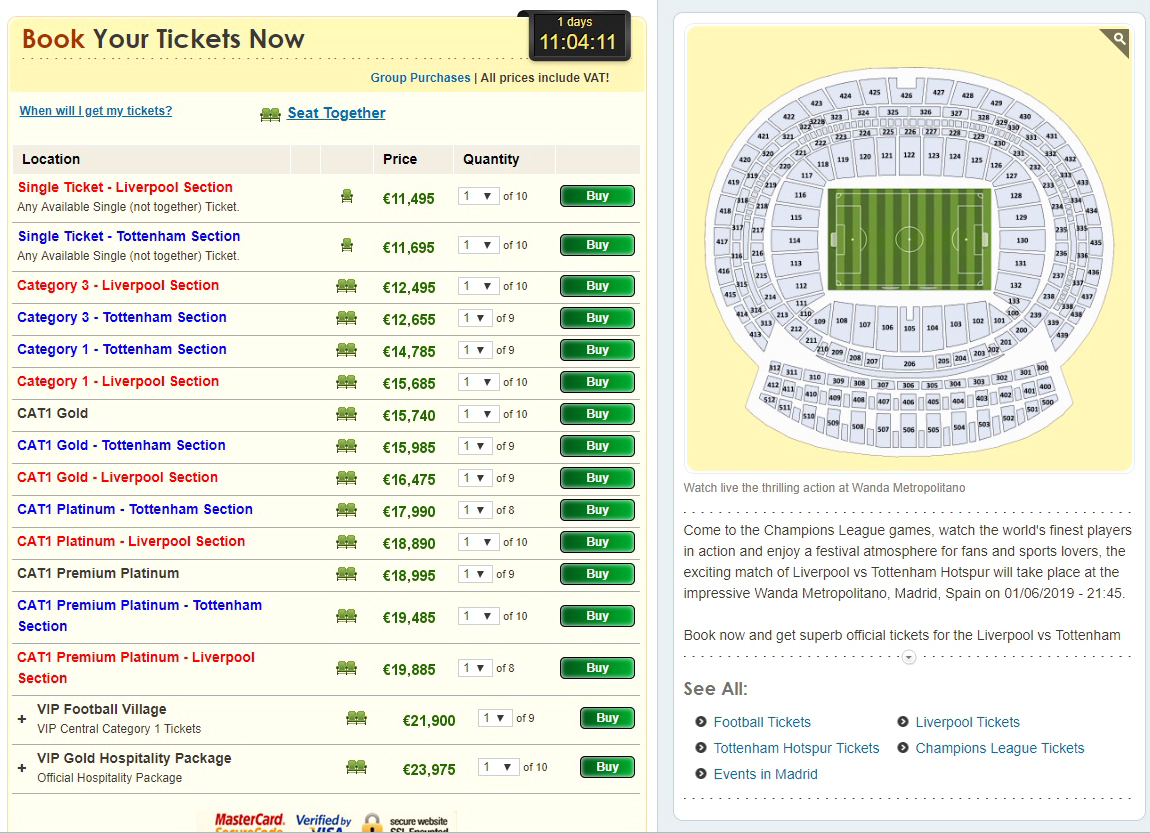Click the Seat Together seats icon
Image resolution: width=1150 pixels, height=833 pixels.
(x=270, y=114)
